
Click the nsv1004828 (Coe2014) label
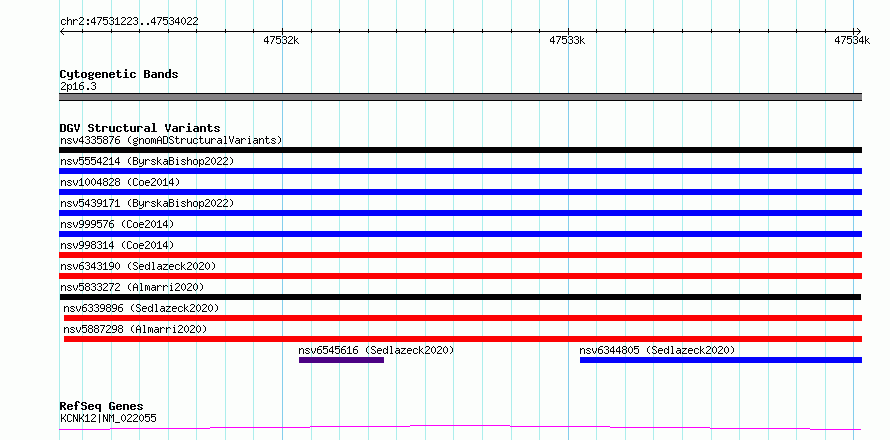(120, 182)
